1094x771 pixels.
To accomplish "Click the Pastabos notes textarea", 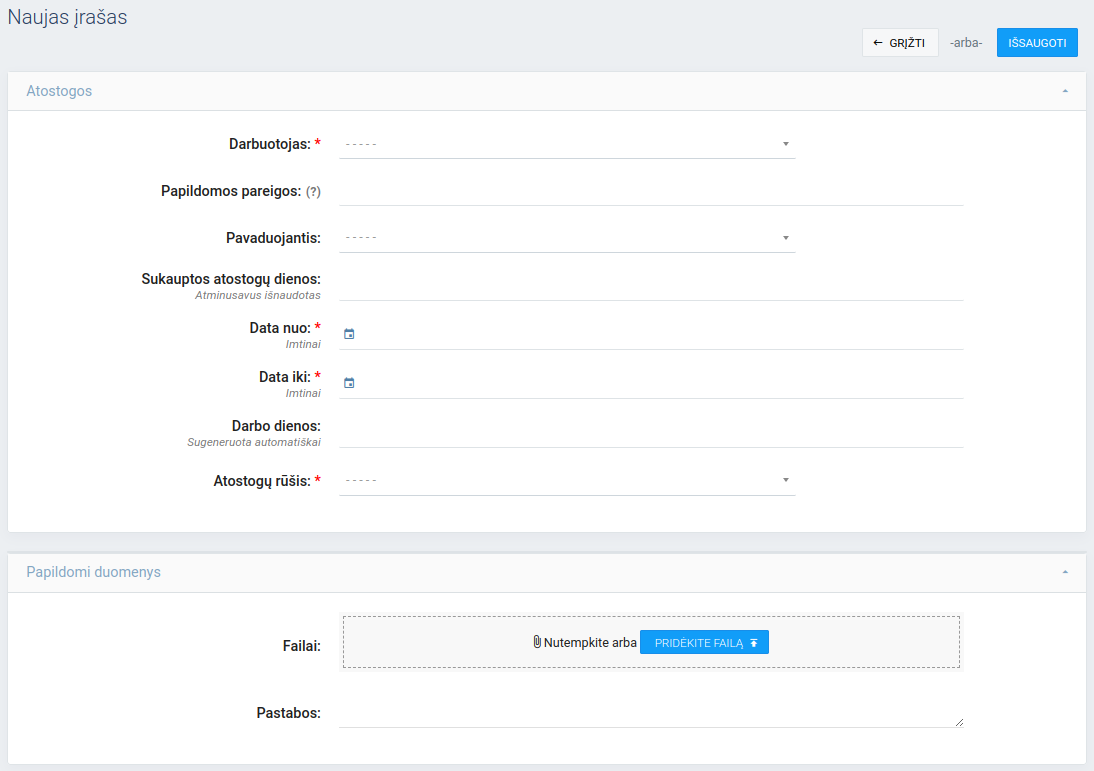I will click(x=650, y=713).
